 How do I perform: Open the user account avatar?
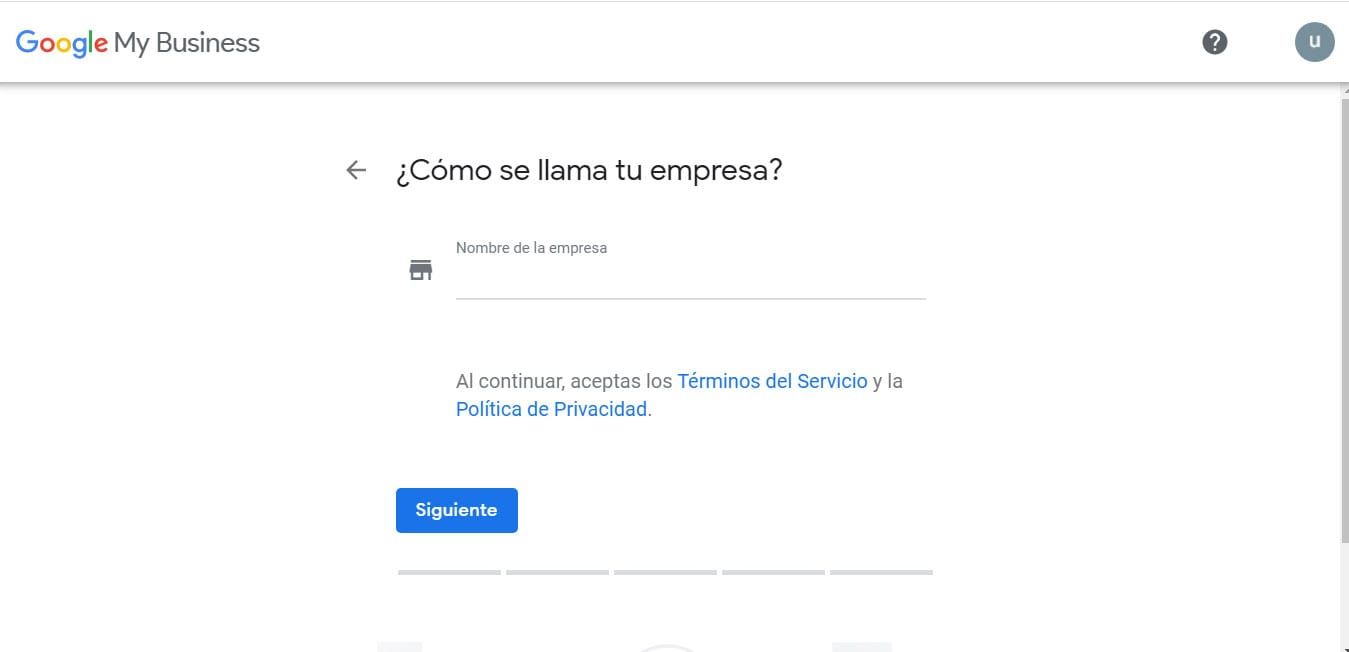1315,42
